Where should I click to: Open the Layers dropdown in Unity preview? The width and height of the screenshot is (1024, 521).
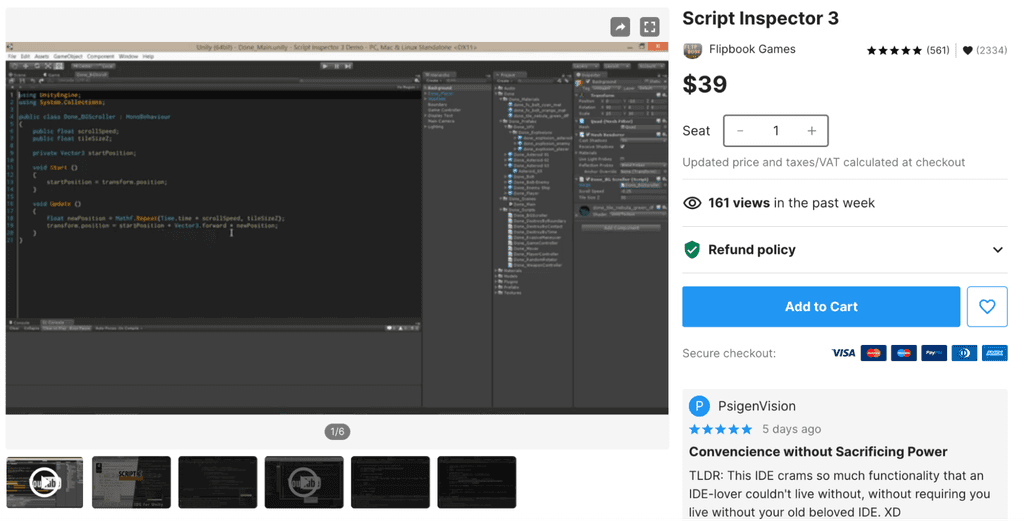pyautogui.click(x=585, y=66)
